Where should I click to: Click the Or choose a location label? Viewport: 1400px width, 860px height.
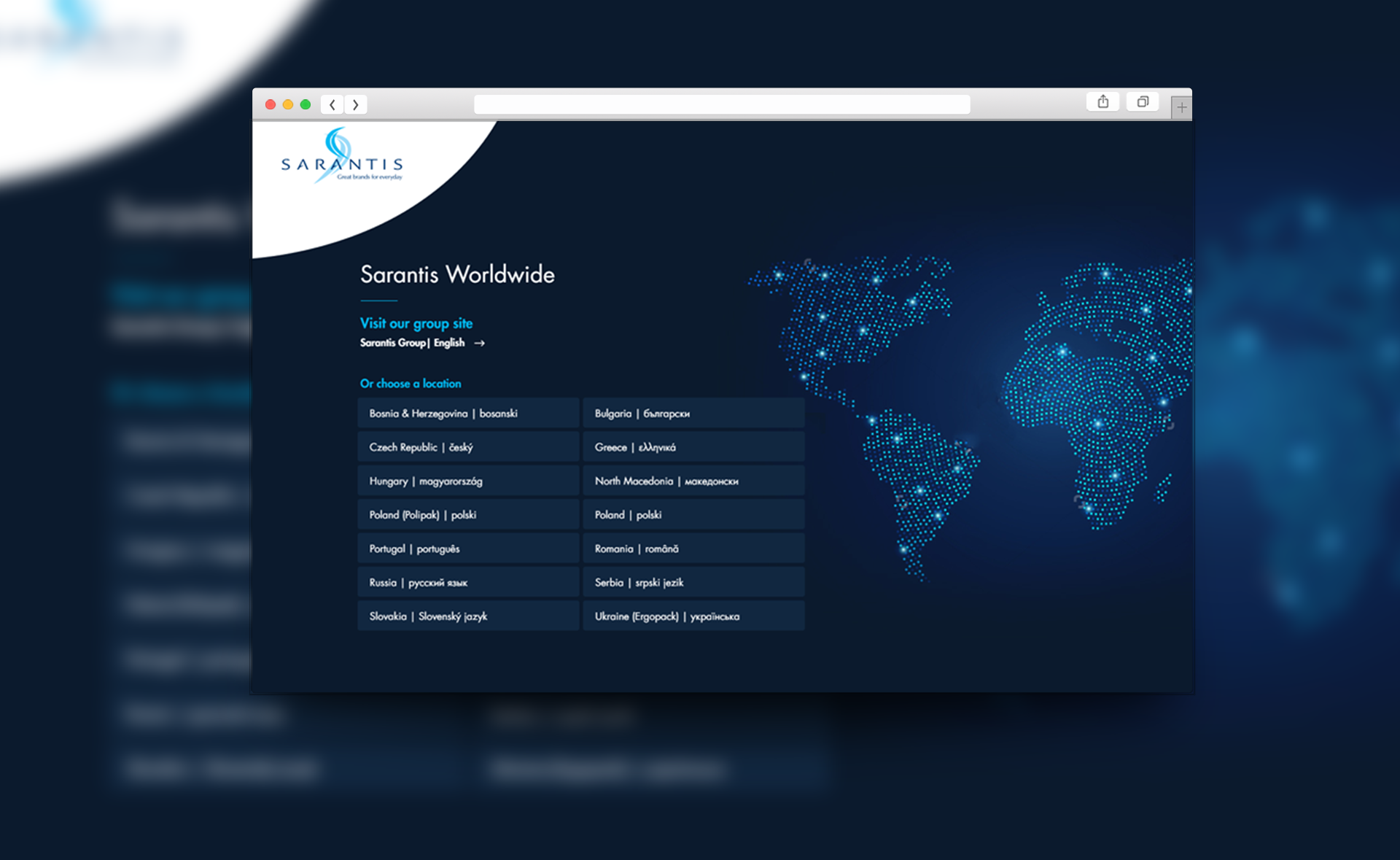[x=411, y=384]
